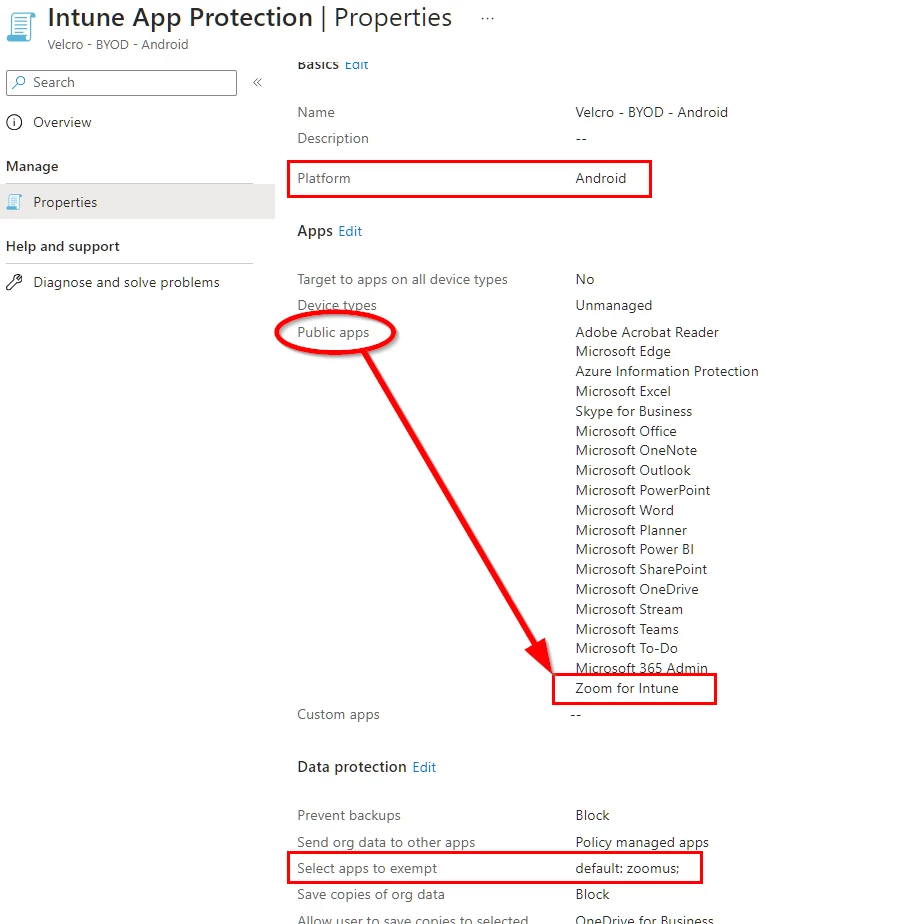Click the Description label

(x=333, y=138)
